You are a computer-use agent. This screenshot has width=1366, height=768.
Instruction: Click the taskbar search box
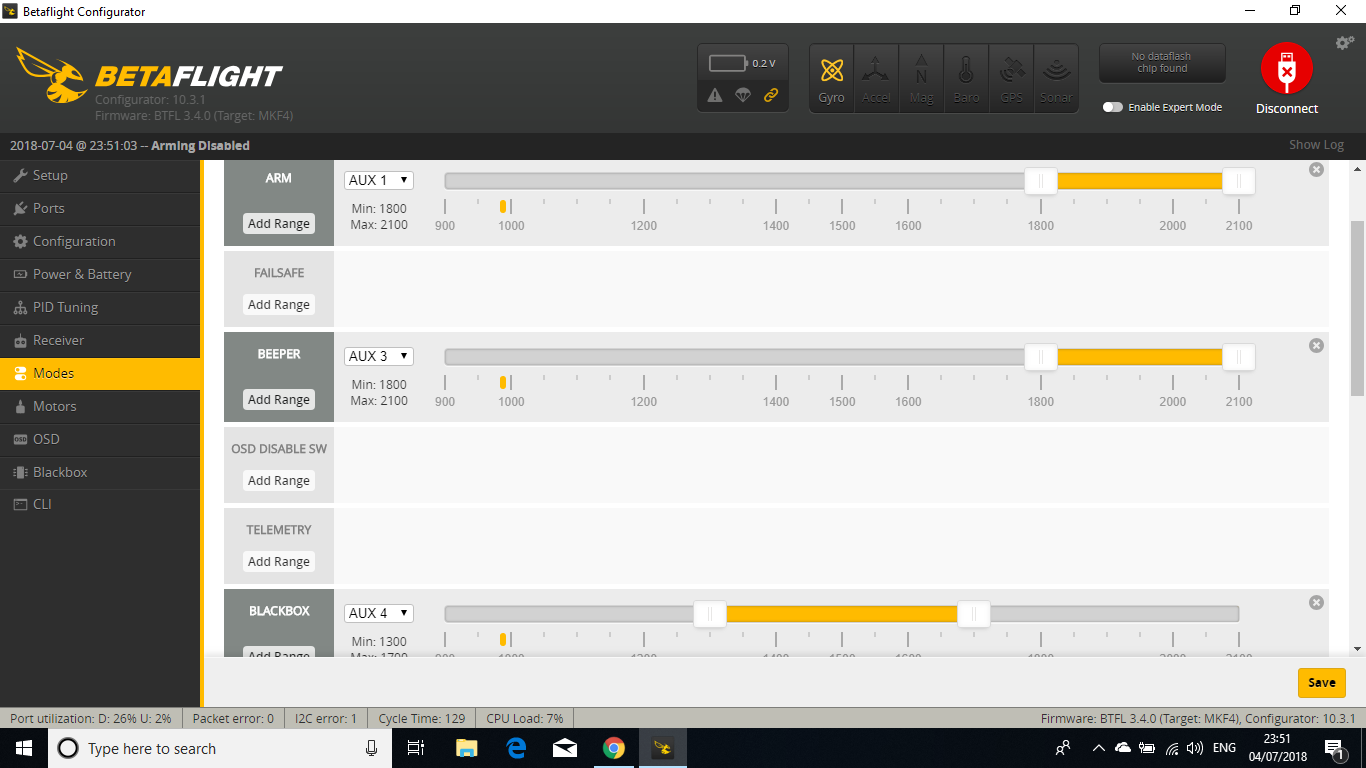pos(219,748)
